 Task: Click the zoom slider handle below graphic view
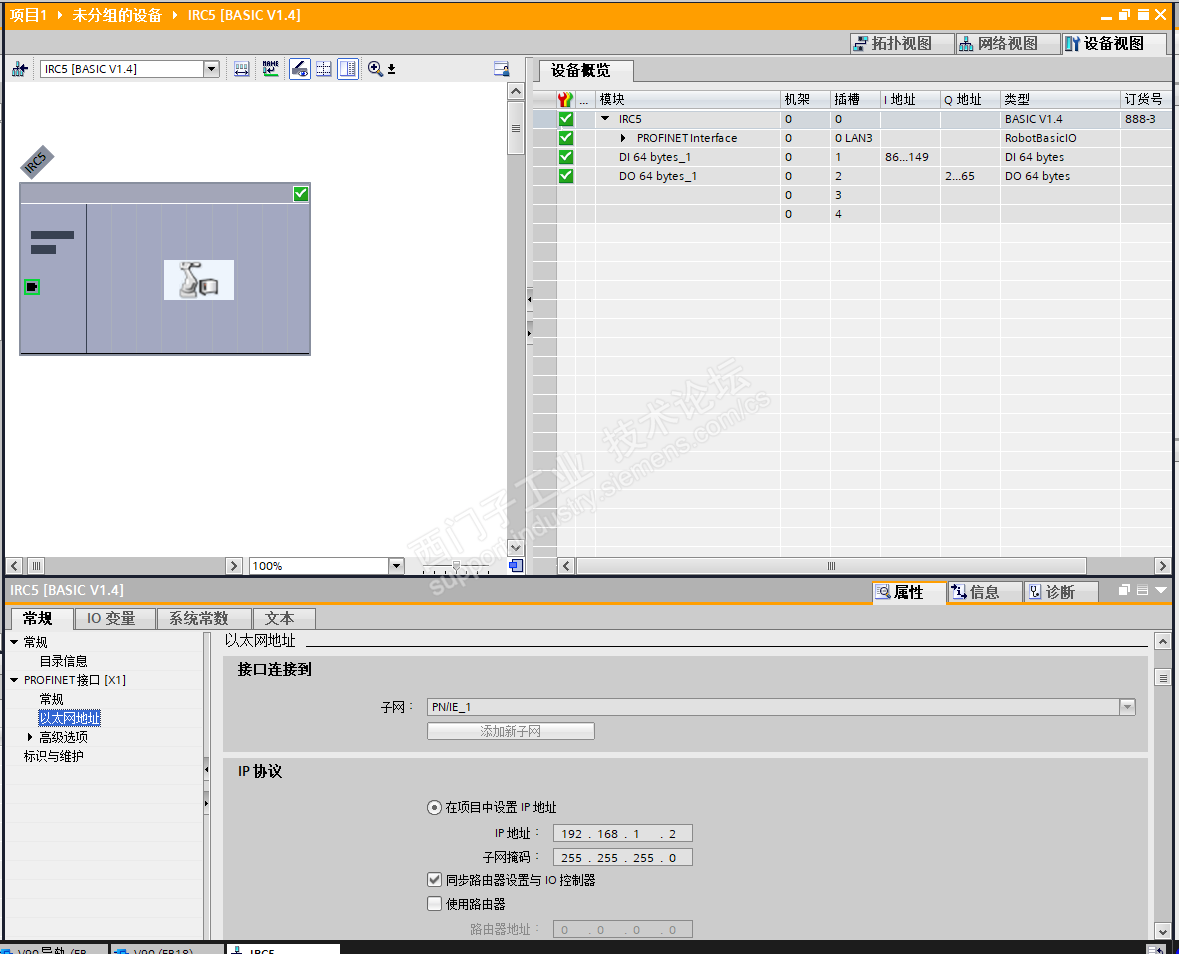point(456,566)
